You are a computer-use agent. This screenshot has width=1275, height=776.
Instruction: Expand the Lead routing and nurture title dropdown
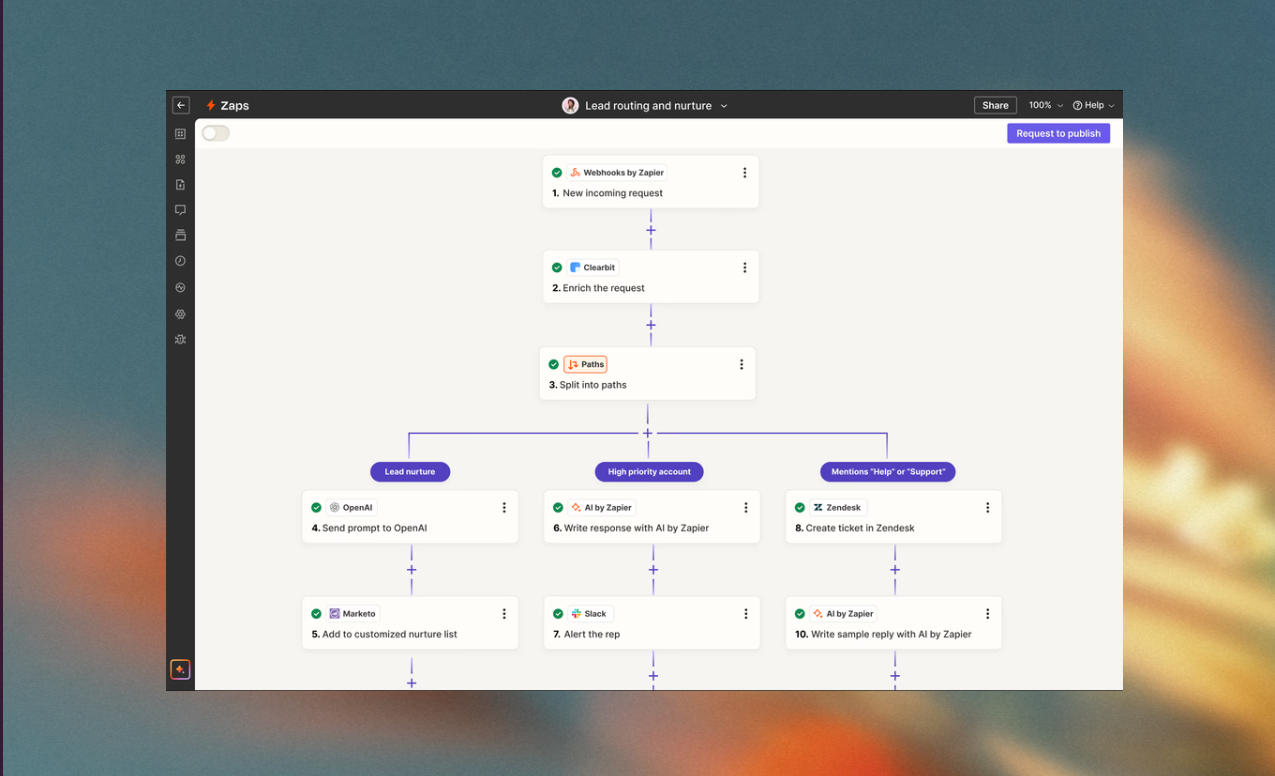724,106
